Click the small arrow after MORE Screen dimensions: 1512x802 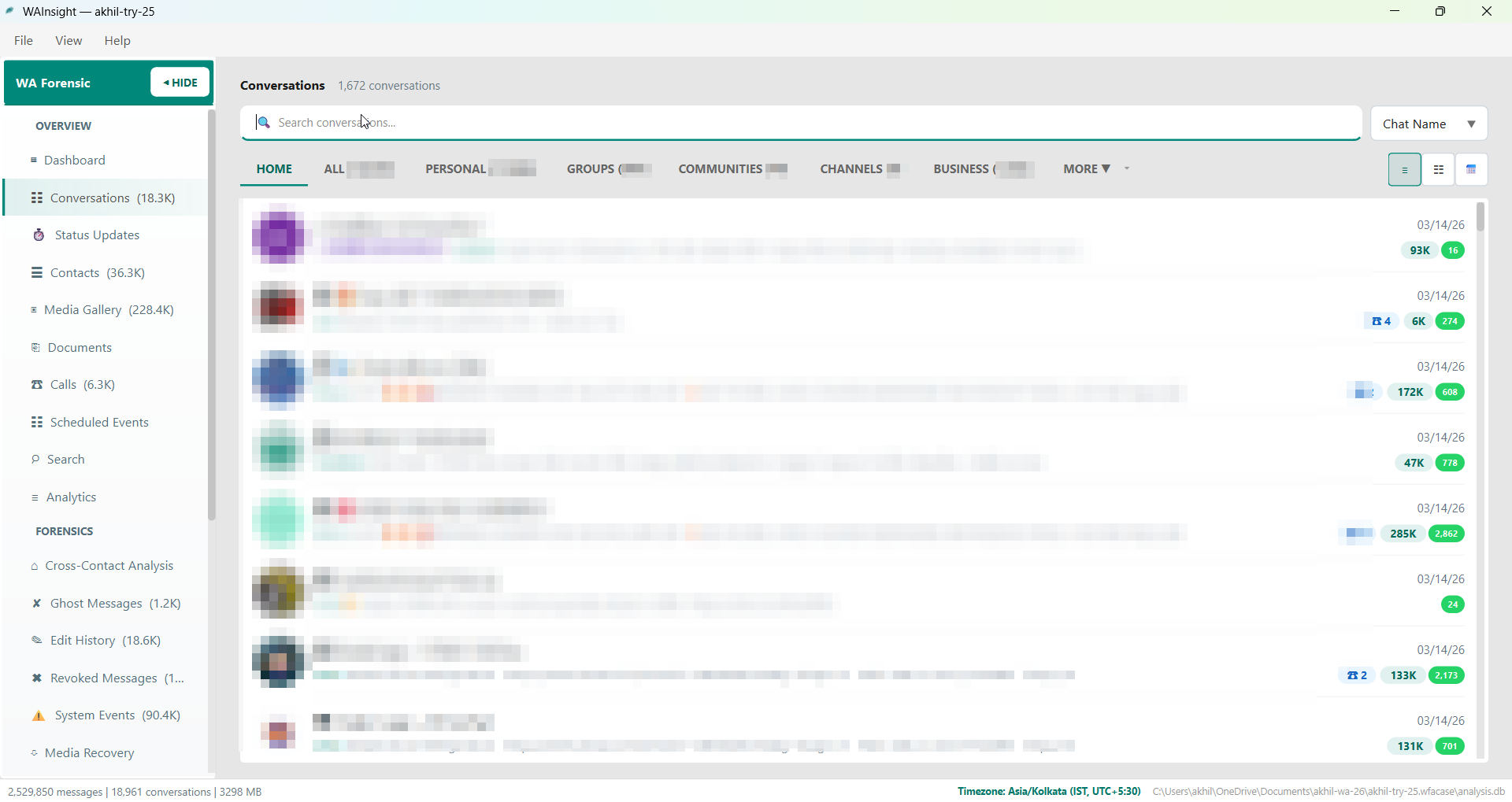pyautogui.click(x=1127, y=168)
